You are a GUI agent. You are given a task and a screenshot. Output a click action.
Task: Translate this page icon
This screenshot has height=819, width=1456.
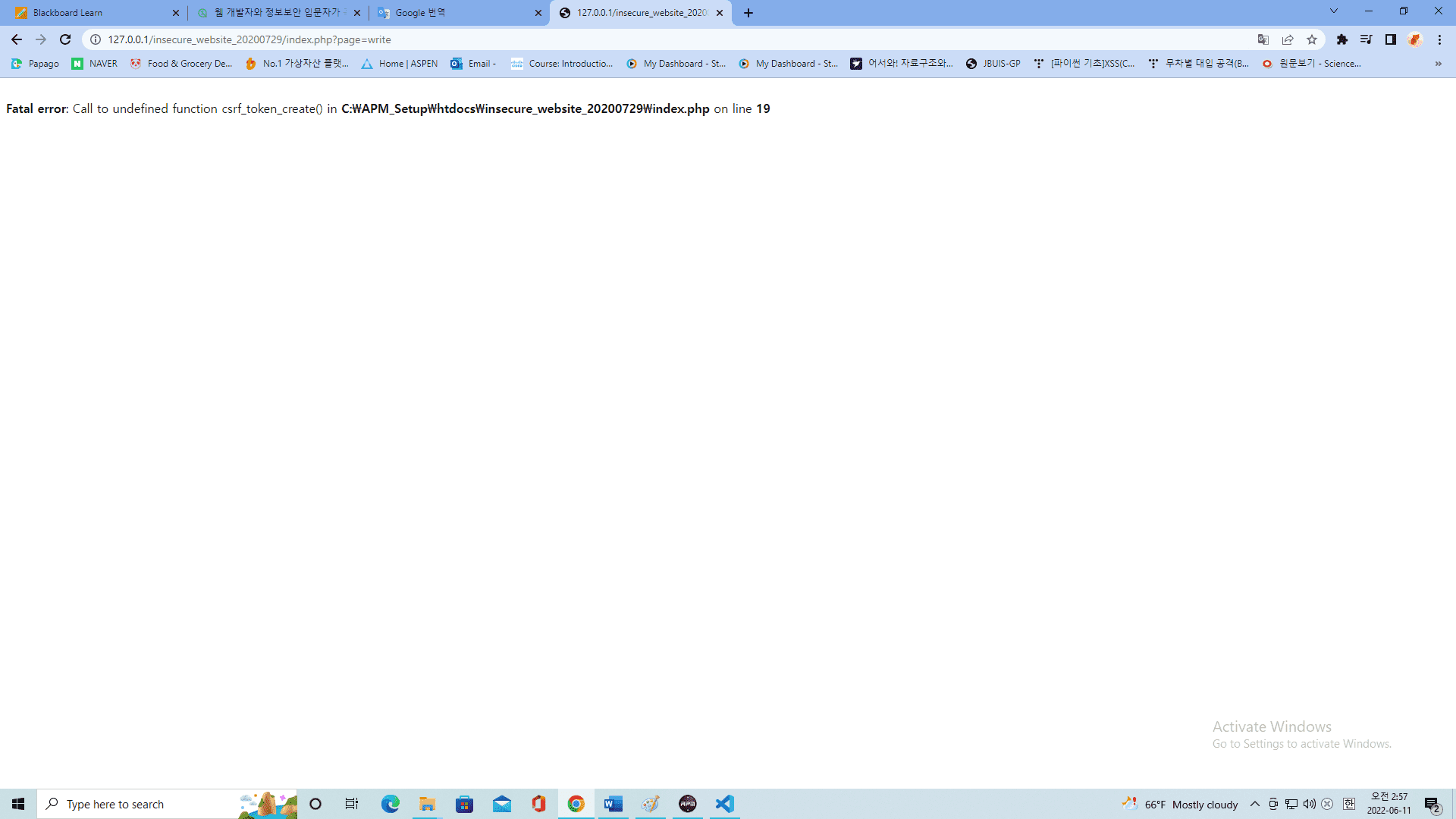pyautogui.click(x=1263, y=39)
